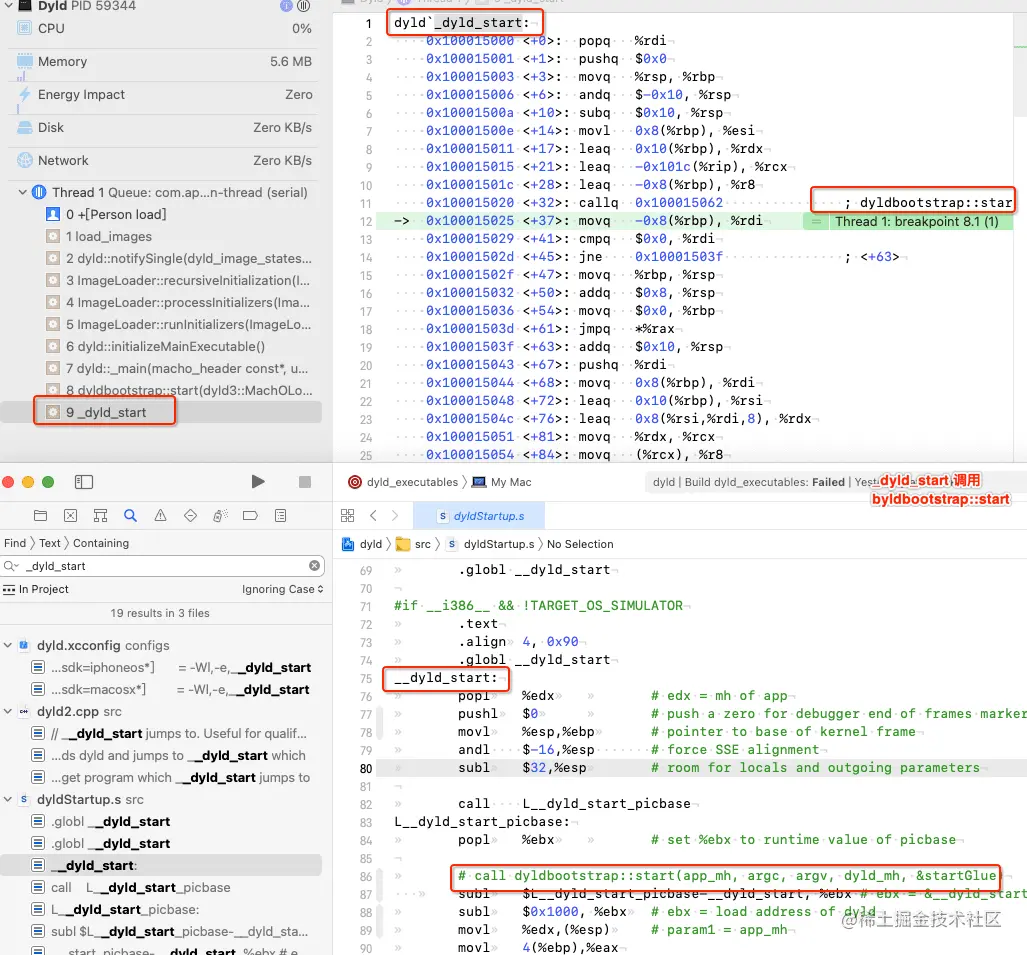This screenshot has height=955, width=1027.
Task: Go back in editor history
Action: pos(373,515)
